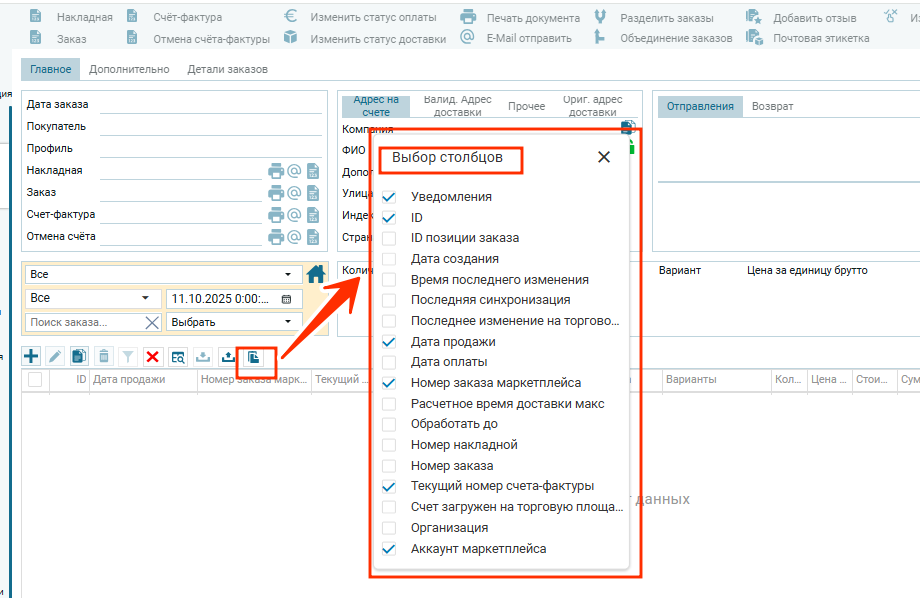920x598 pixels.
Task: Click the blue home icon beside filters
Action: pos(316,273)
